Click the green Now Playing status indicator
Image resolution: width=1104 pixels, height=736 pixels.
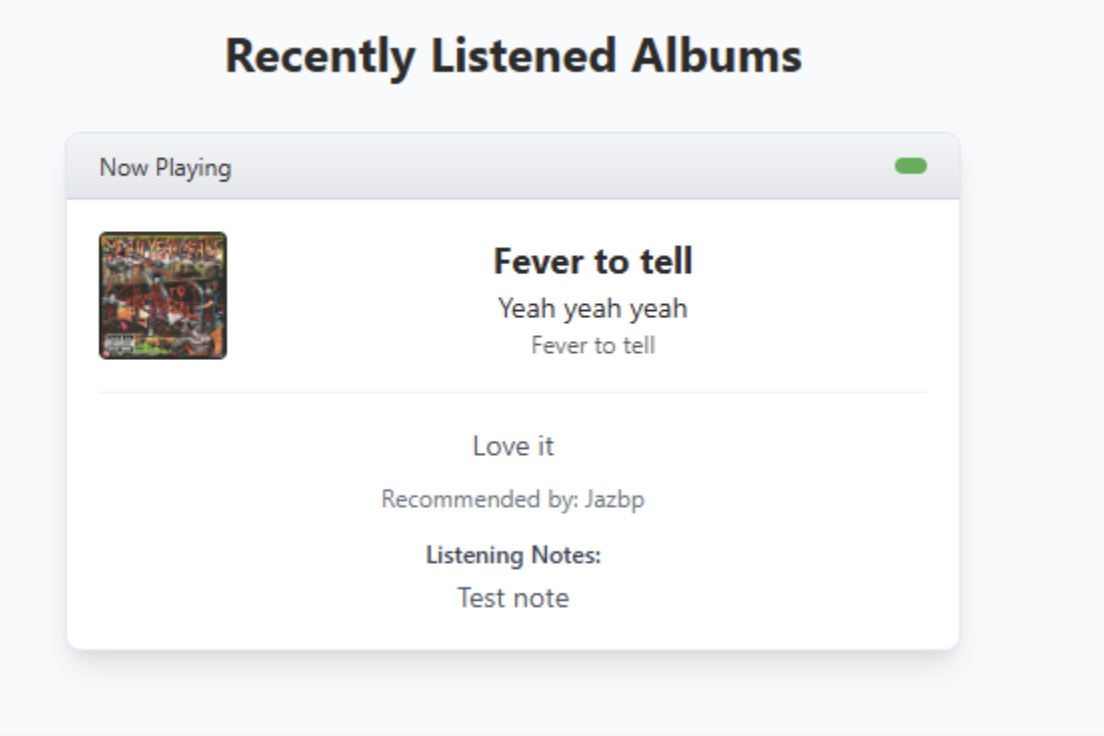tap(911, 166)
